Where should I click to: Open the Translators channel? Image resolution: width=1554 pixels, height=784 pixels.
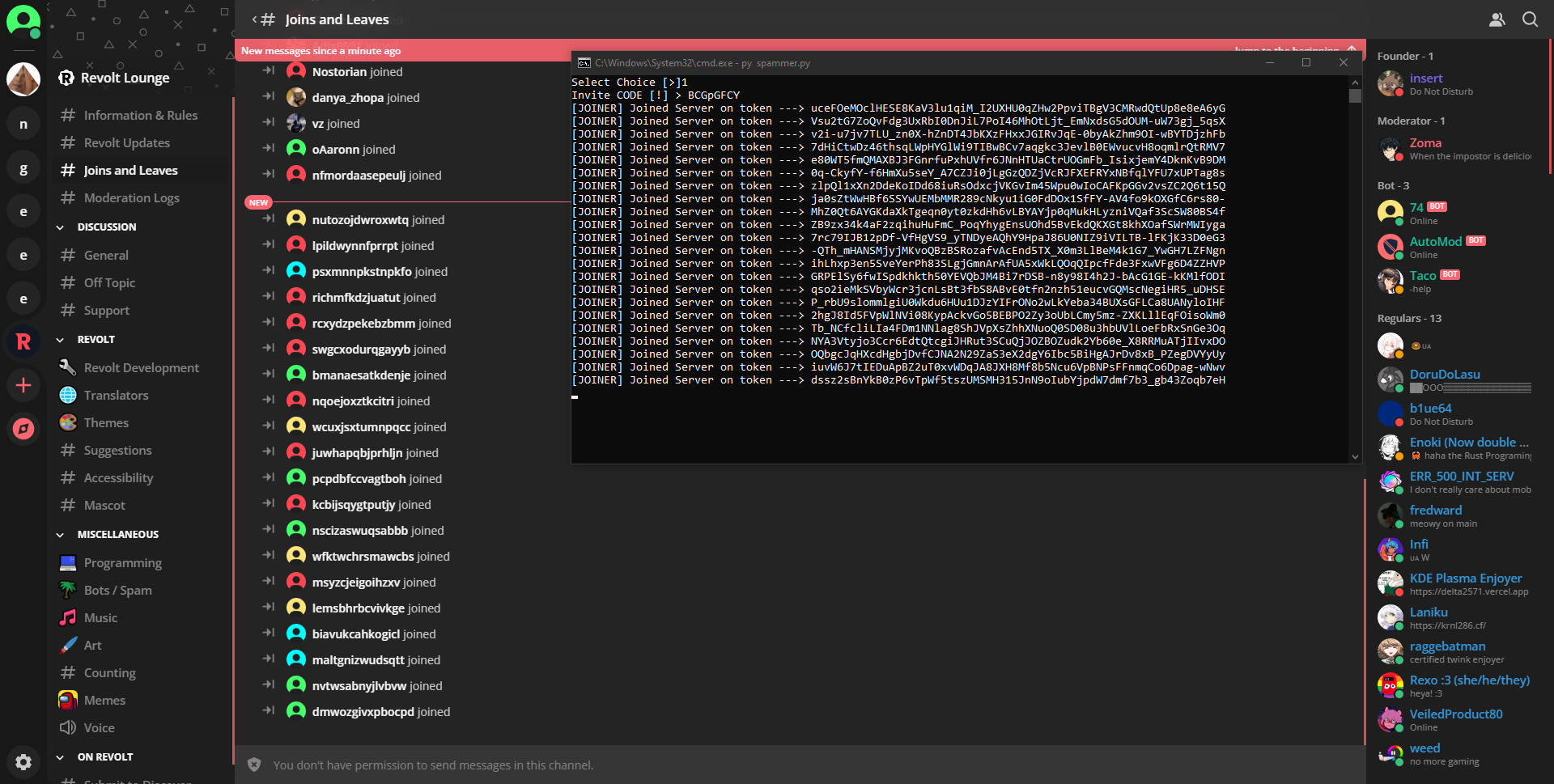[139, 395]
